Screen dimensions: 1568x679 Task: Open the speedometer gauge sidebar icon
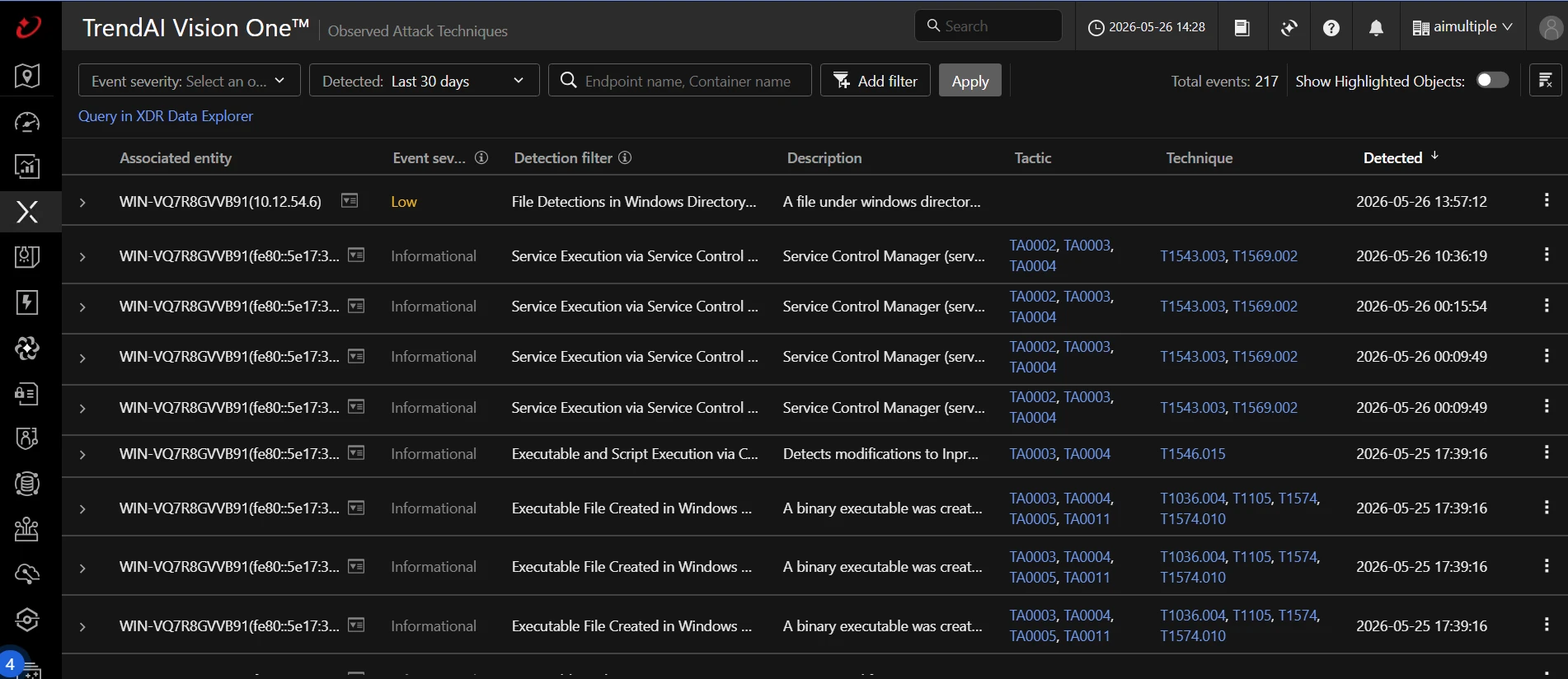pyautogui.click(x=27, y=122)
